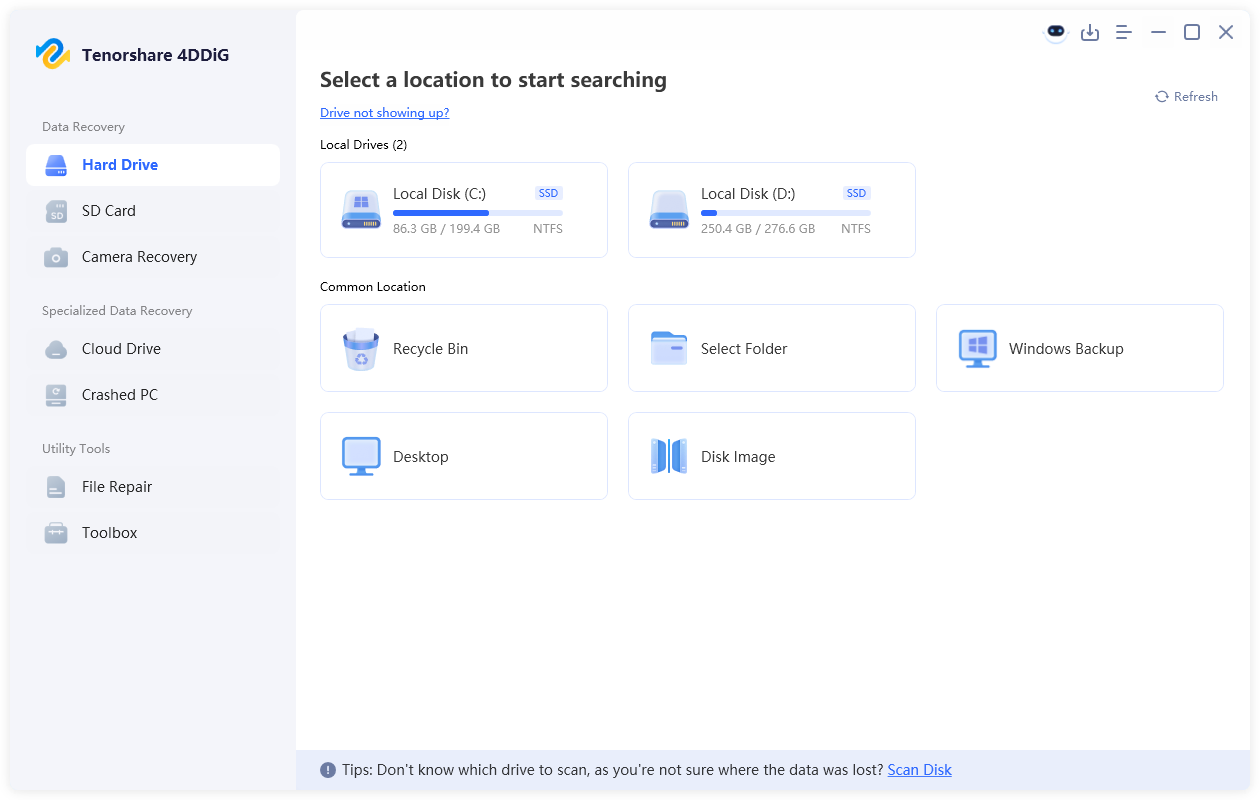
Task: Switch to Camera Recovery section
Action: tap(139, 257)
